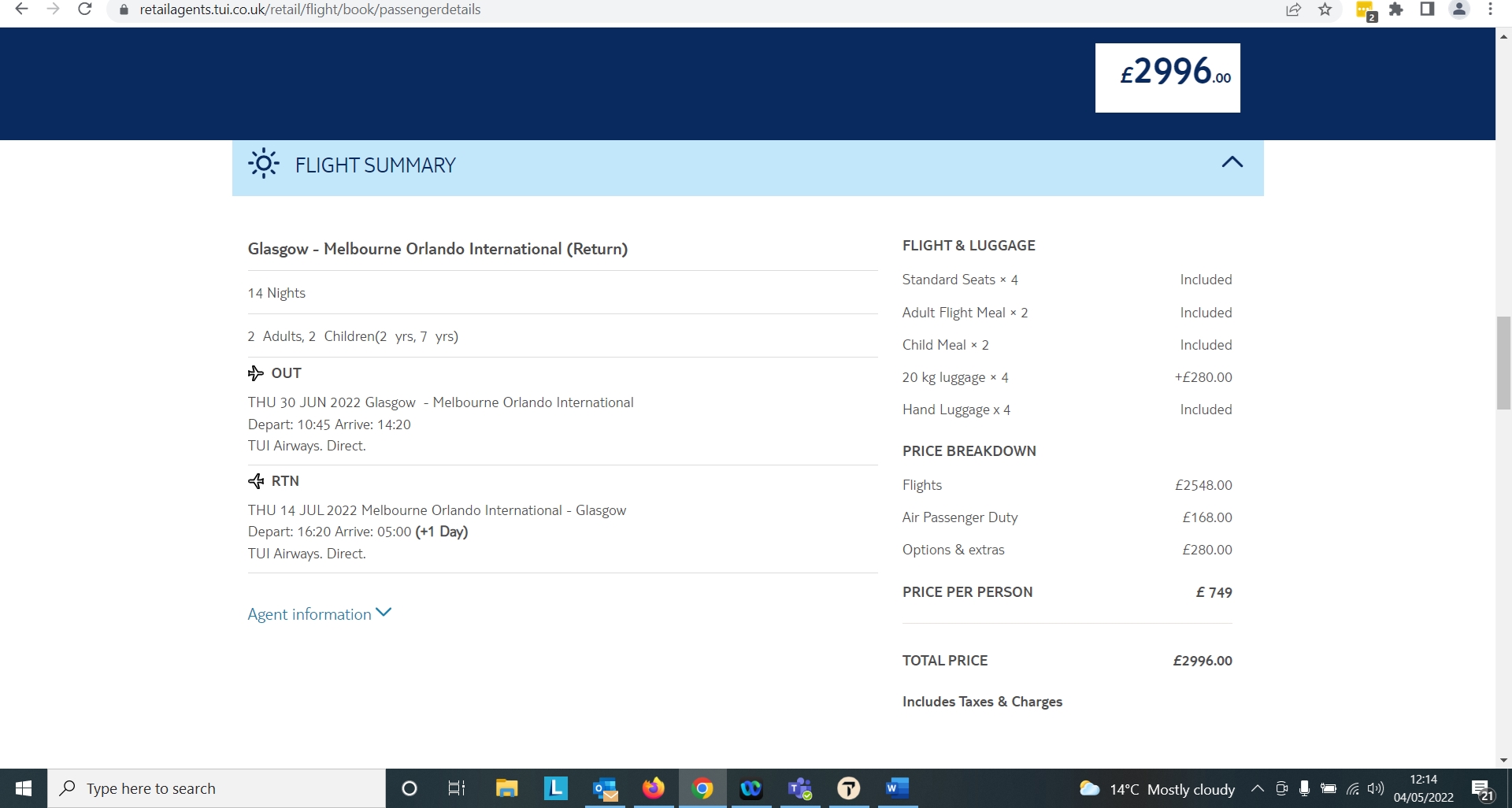Click the microphone tray icon
Screen dimensions: 1512x808
[1304, 788]
